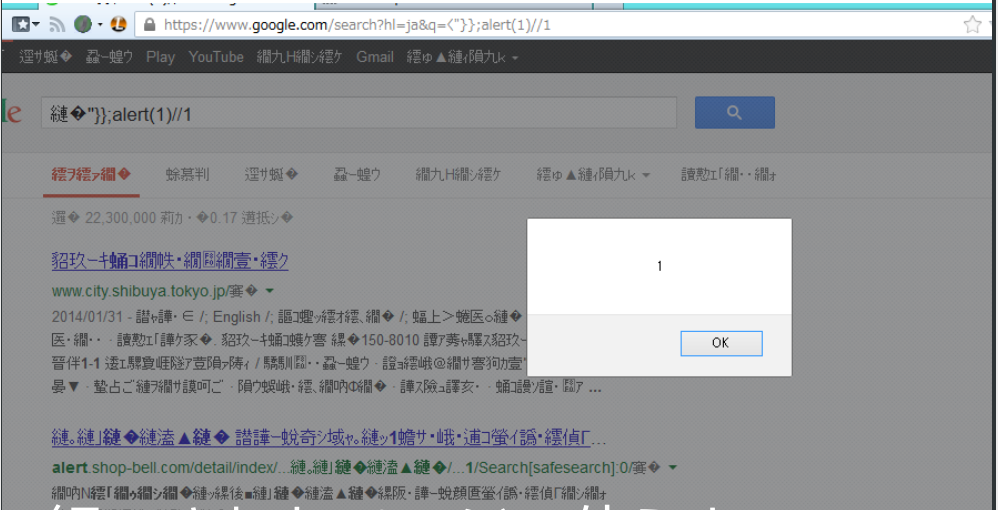Open Gmail in the top bar

(375, 57)
